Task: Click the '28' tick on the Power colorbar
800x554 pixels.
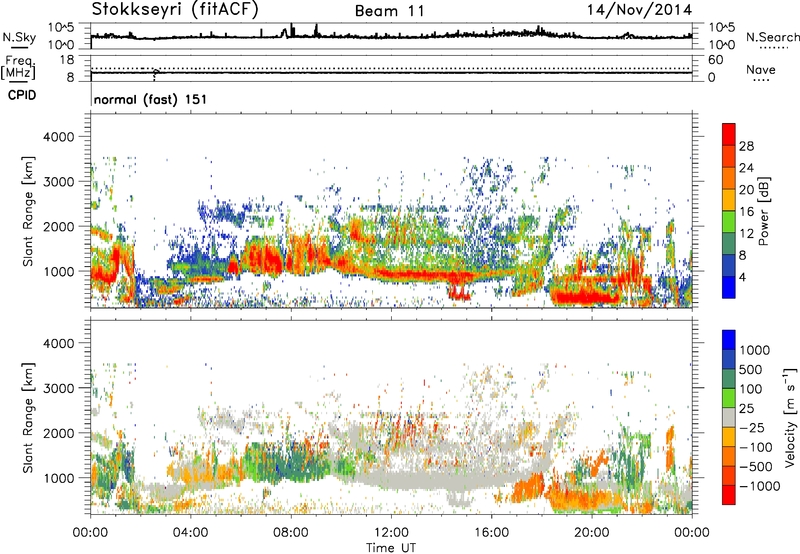Action: coord(746,146)
